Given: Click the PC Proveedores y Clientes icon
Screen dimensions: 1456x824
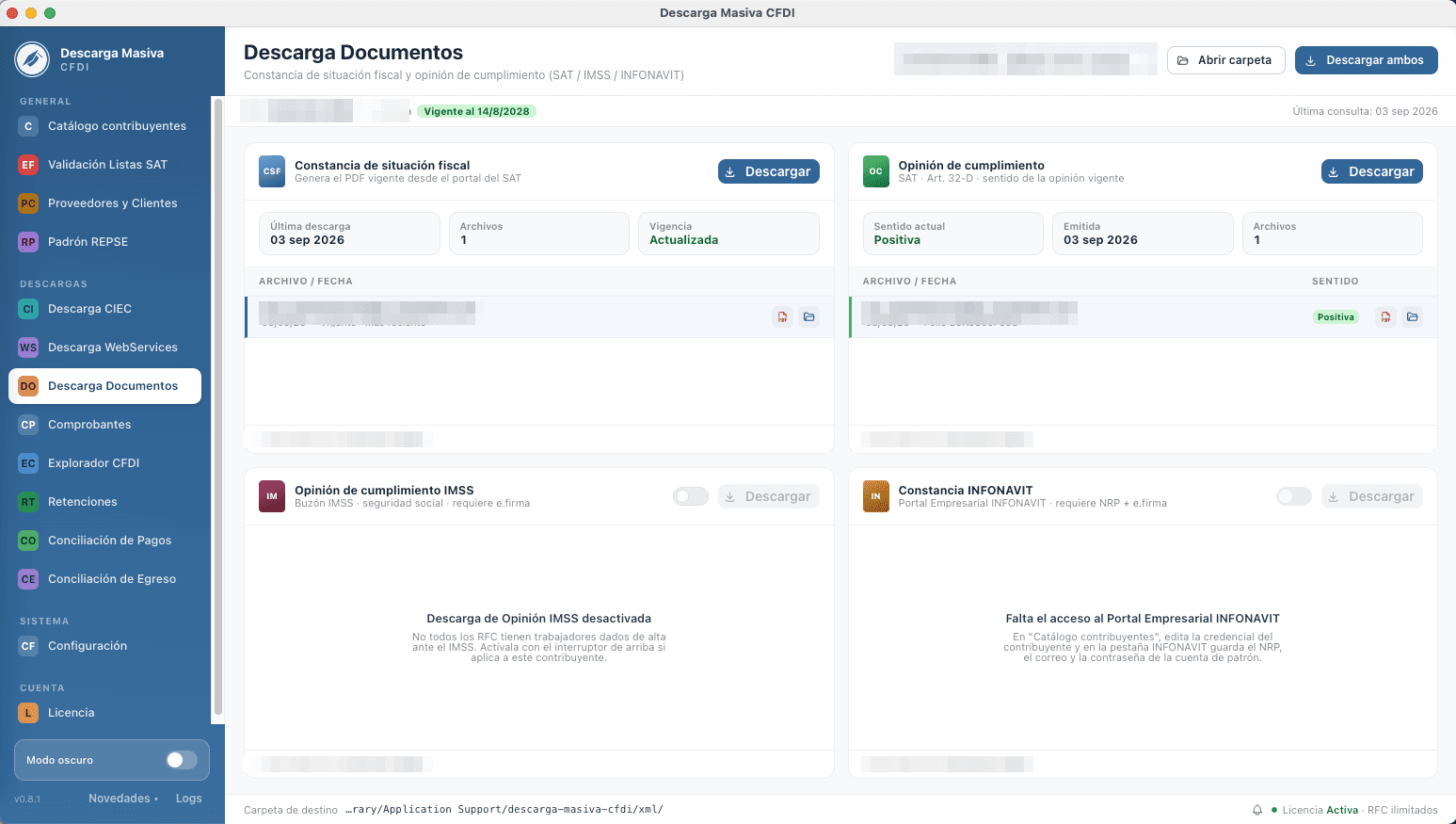Looking at the screenshot, I should (x=28, y=203).
